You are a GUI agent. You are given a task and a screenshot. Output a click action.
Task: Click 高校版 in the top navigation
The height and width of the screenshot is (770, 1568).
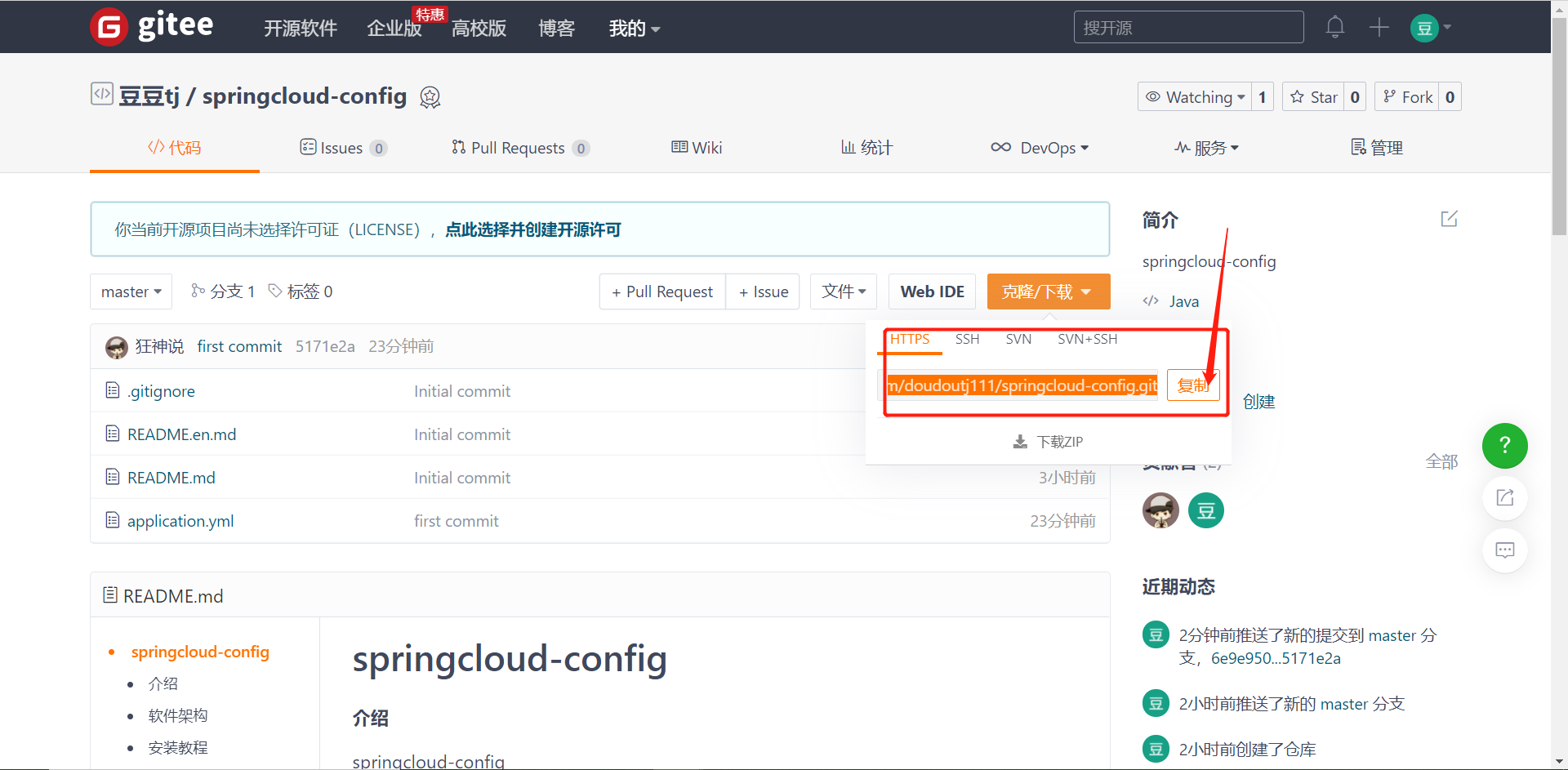[x=479, y=29]
